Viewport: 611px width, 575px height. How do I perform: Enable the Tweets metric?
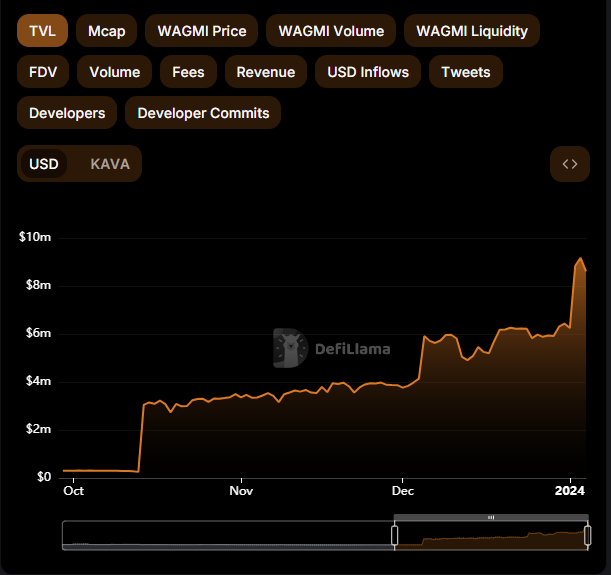(466, 72)
